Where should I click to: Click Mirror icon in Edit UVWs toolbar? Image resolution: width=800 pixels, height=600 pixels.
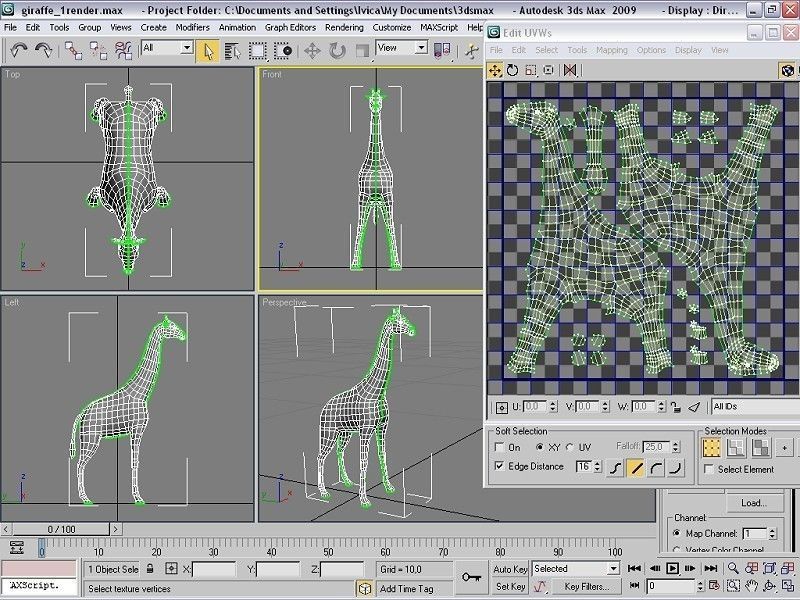pyautogui.click(x=570, y=70)
